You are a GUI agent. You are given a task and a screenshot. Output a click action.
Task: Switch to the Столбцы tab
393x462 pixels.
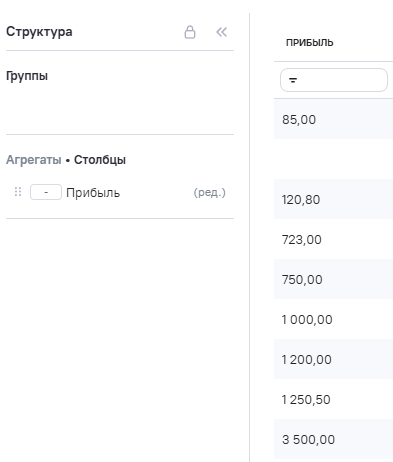click(x=100, y=160)
